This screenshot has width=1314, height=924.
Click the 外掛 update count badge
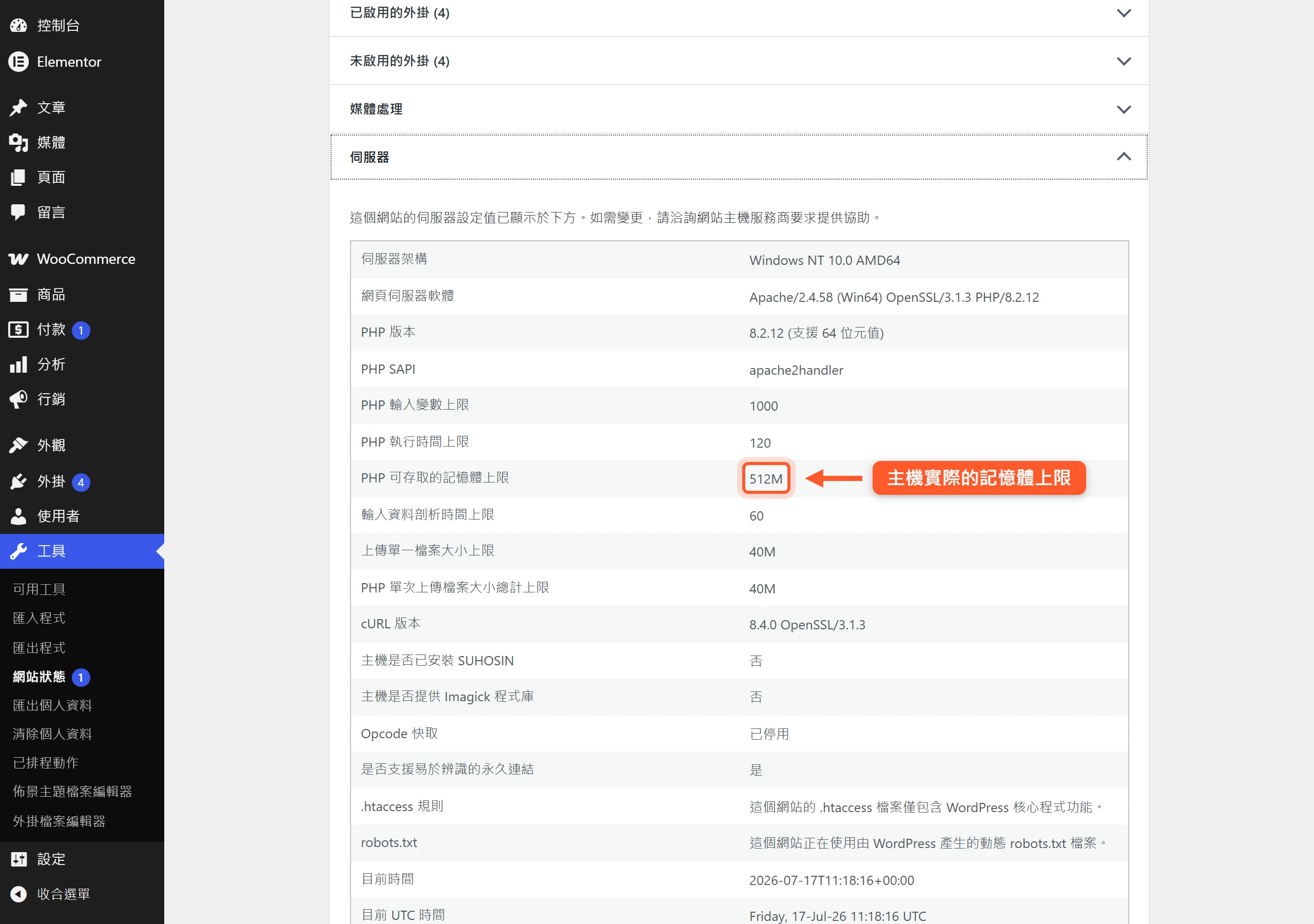click(81, 483)
